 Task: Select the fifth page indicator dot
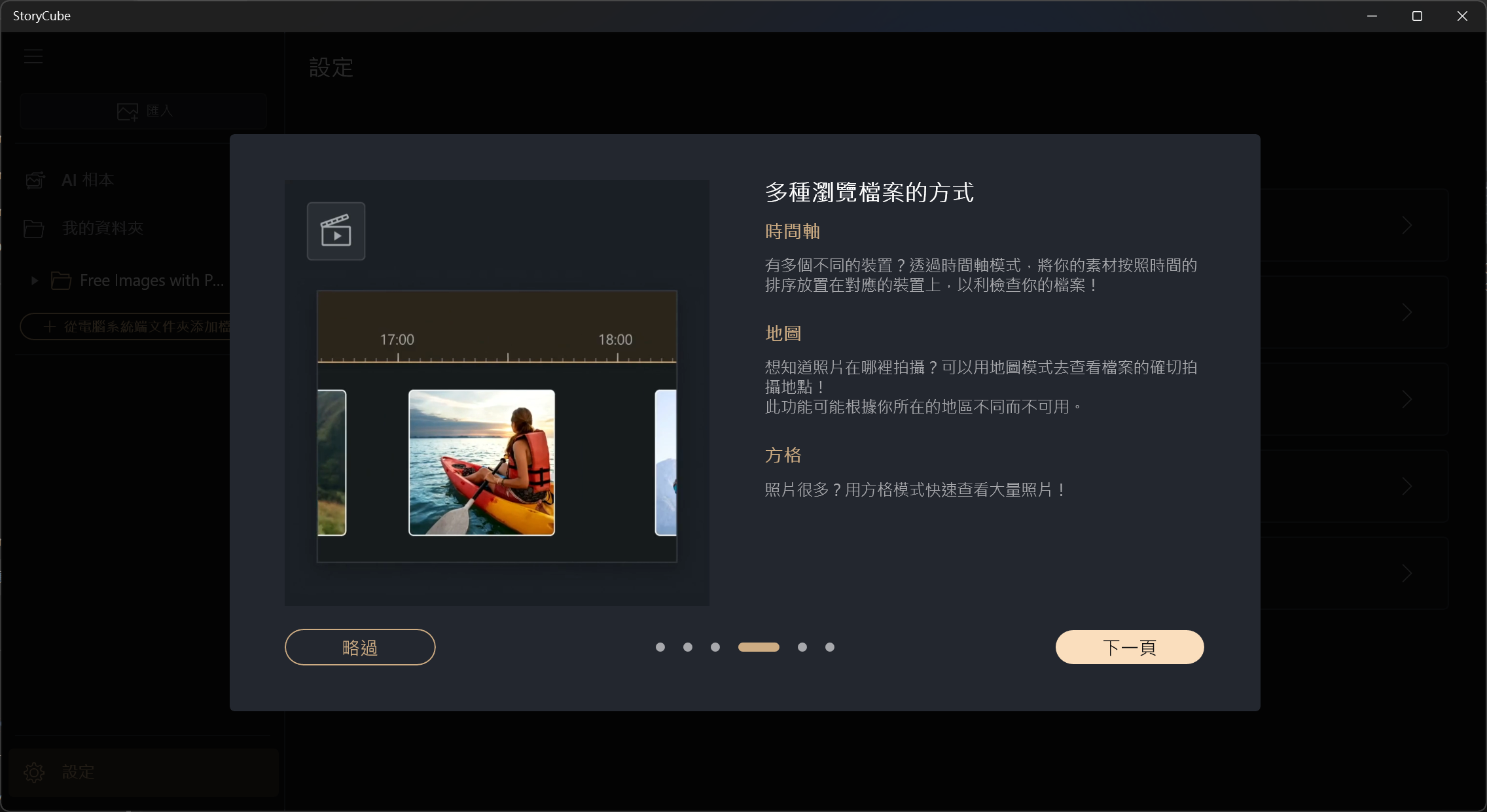[802, 647]
